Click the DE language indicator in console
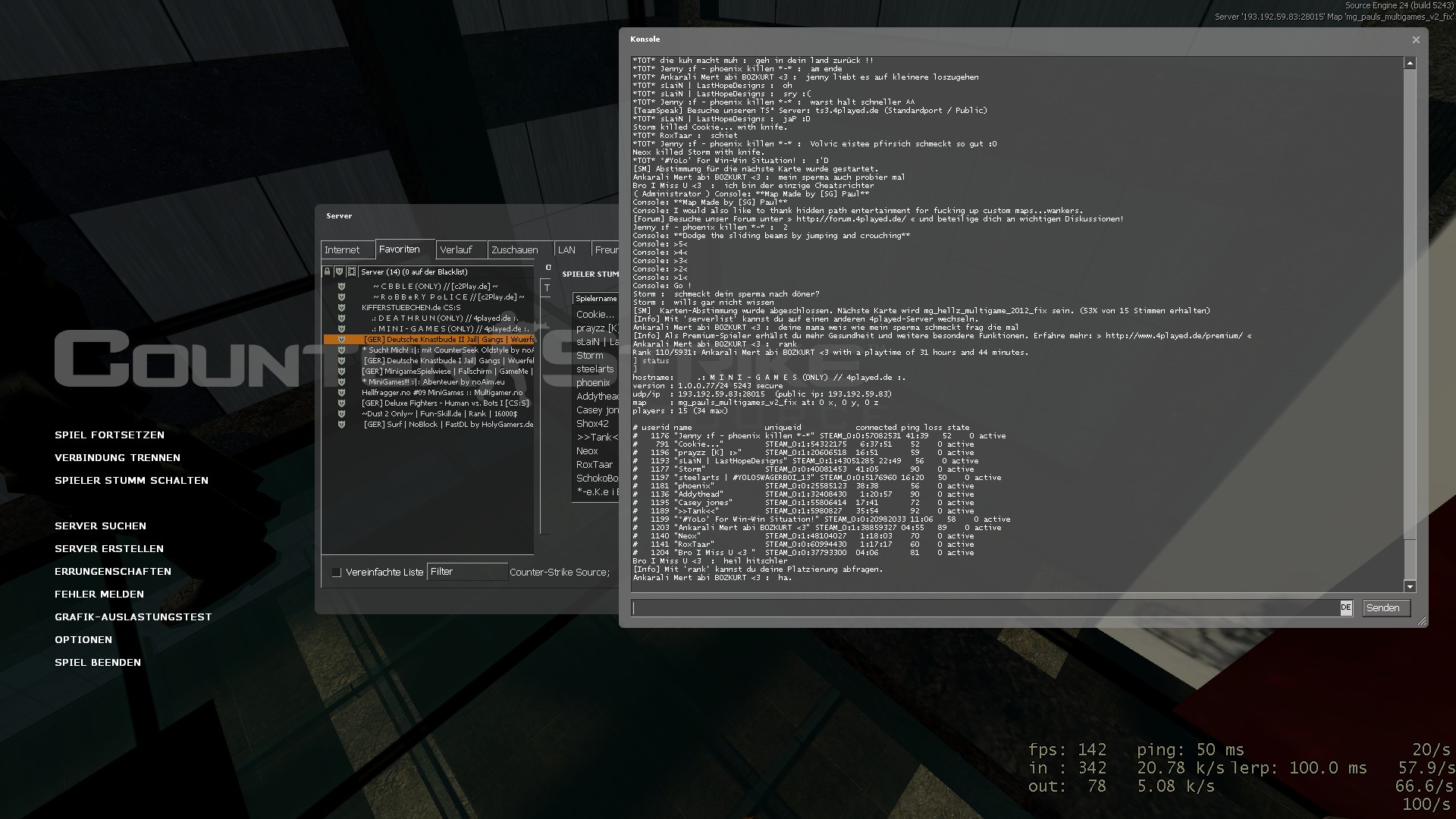The width and height of the screenshot is (1456, 819). [x=1346, y=607]
